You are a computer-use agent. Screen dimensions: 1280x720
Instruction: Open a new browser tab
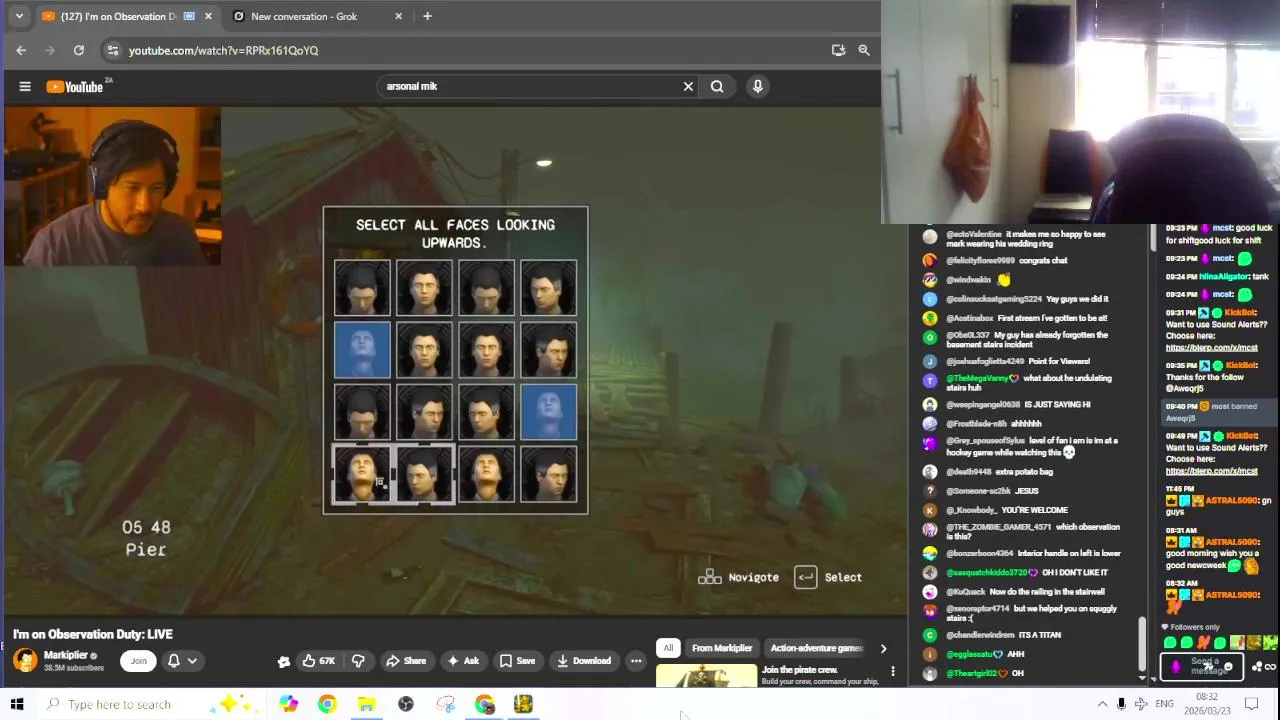427,16
